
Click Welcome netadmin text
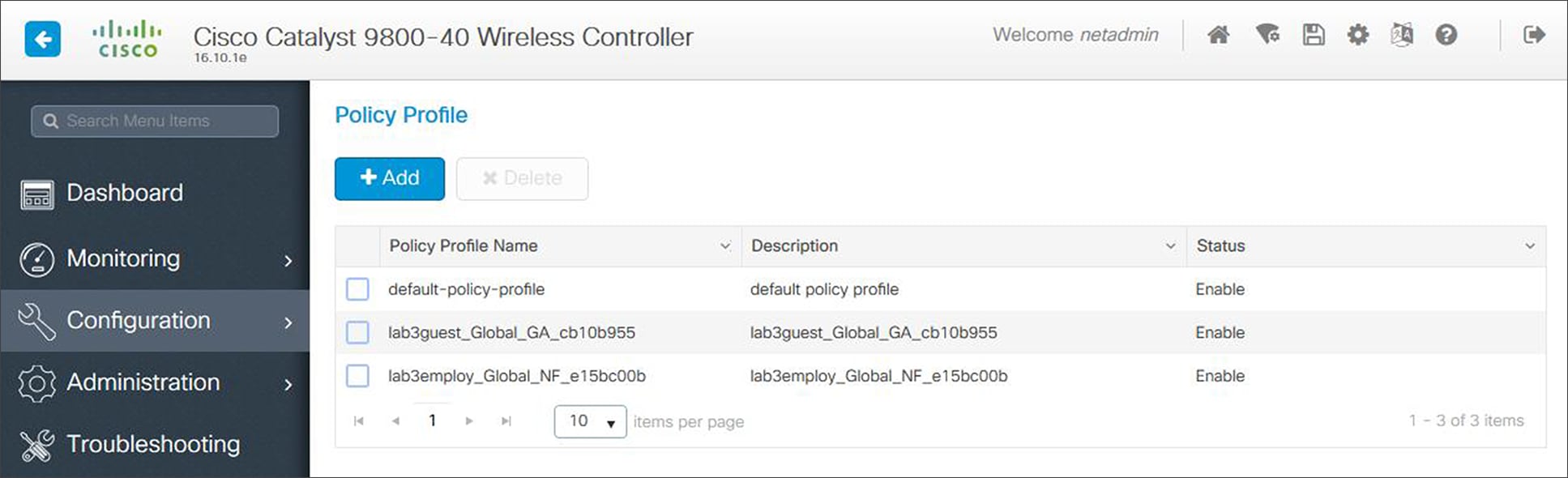click(x=1075, y=35)
